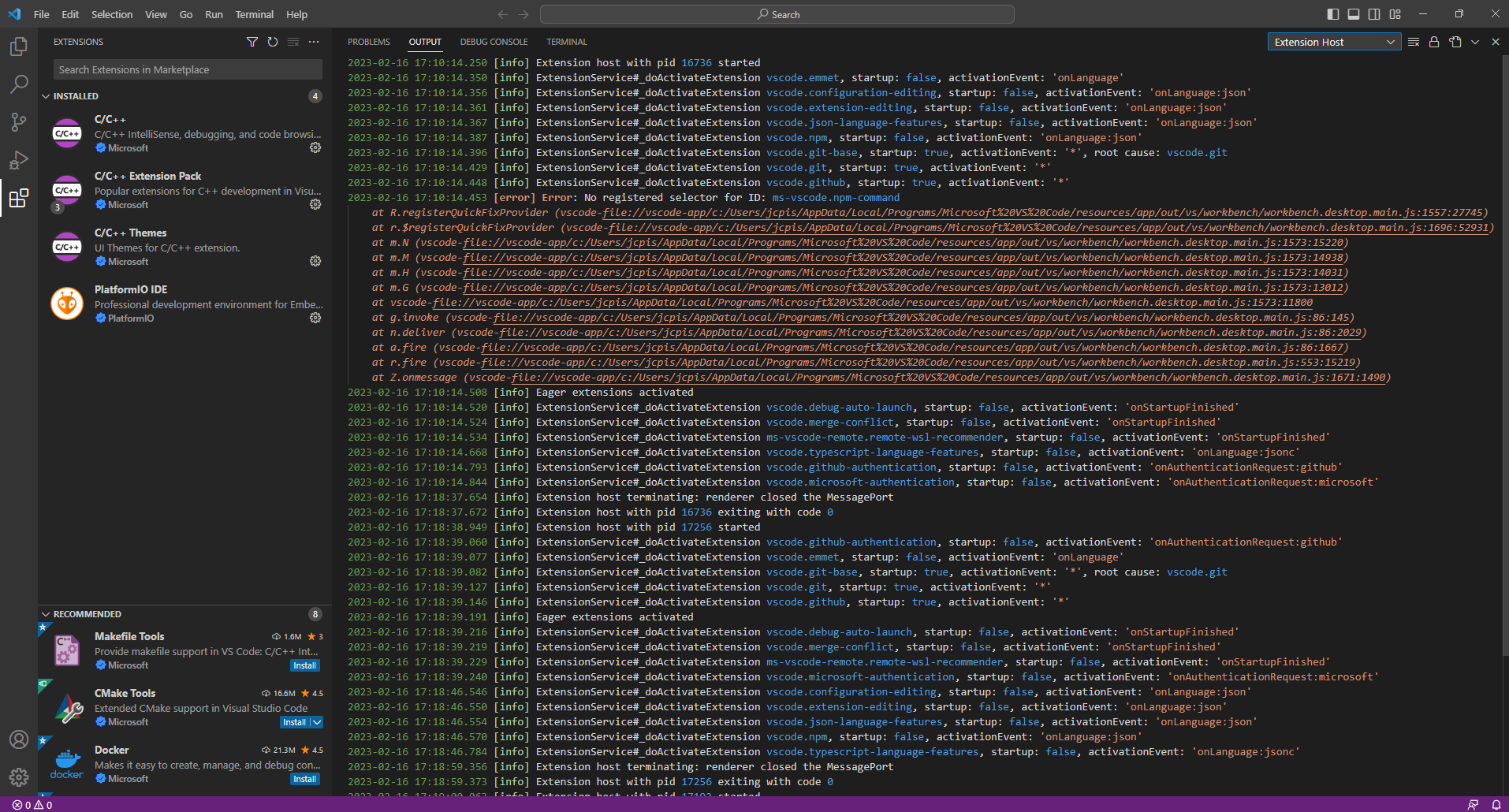Image resolution: width=1509 pixels, height=812 pixels.
Task: Click the VS Code logo icon
Action: pos(15,14)
